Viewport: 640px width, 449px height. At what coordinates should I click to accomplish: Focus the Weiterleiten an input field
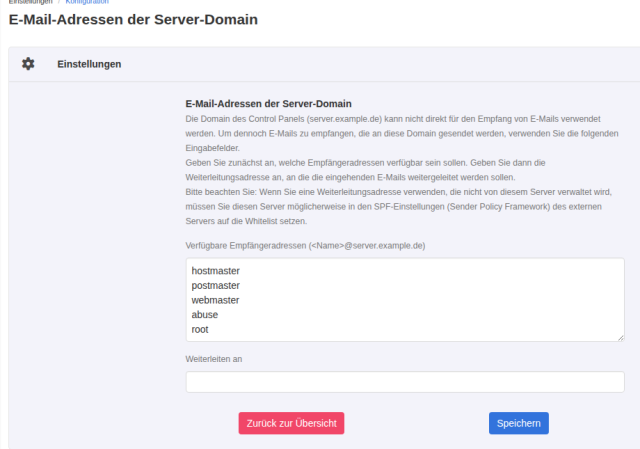tap(405, 382)
